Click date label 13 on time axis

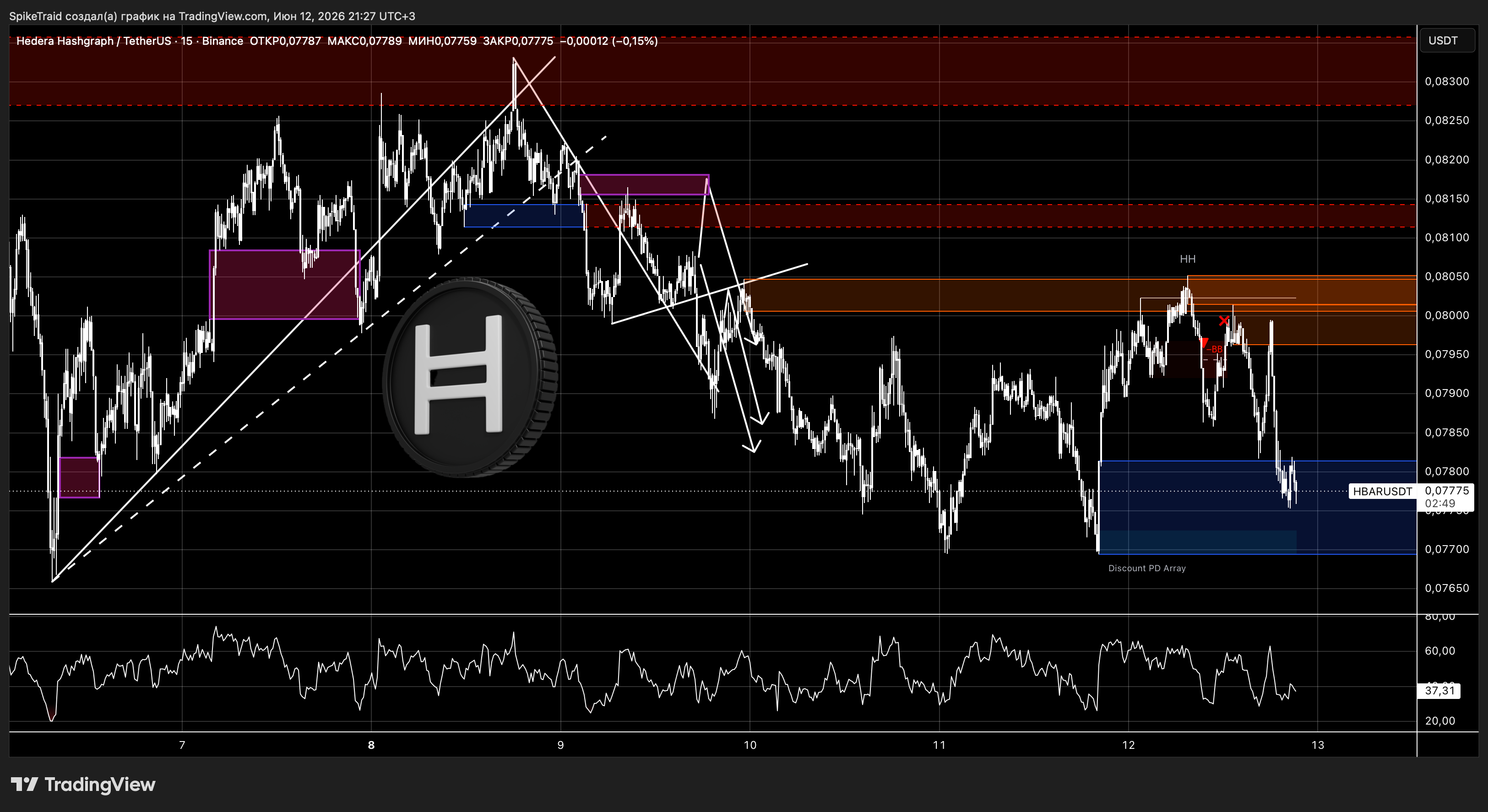[1318, 745]
